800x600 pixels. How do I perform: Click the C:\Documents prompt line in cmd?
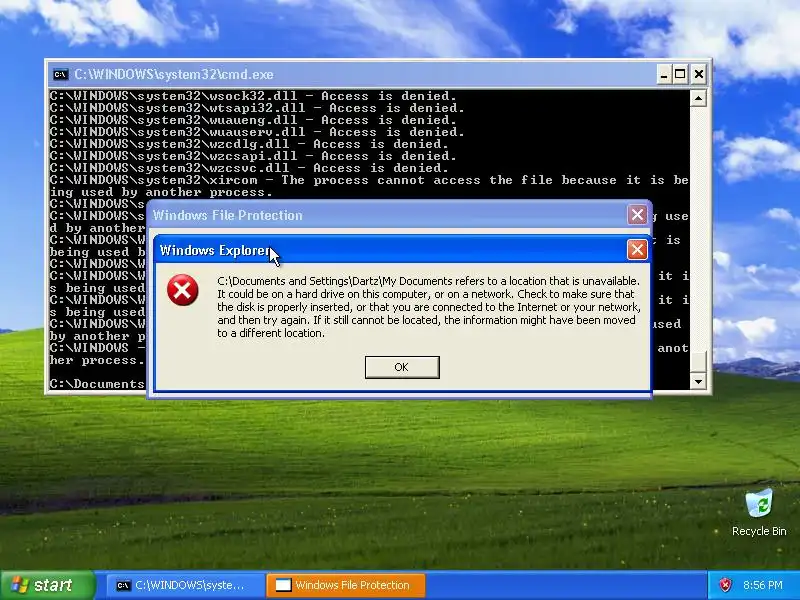(97, 384)
